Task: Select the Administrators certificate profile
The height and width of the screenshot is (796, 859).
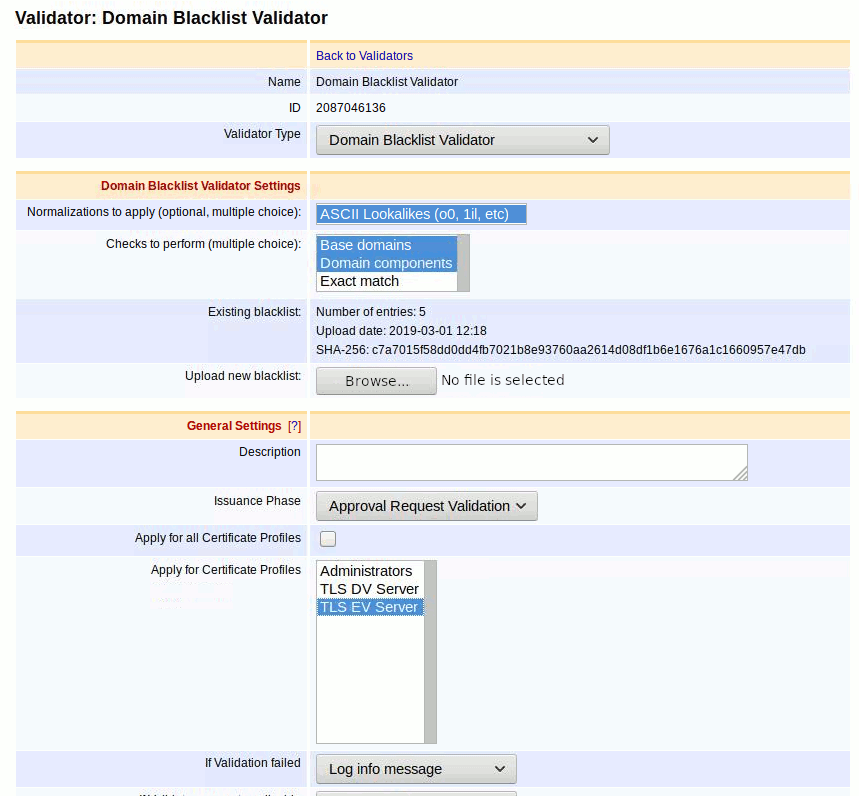Action: click(367, 570)
